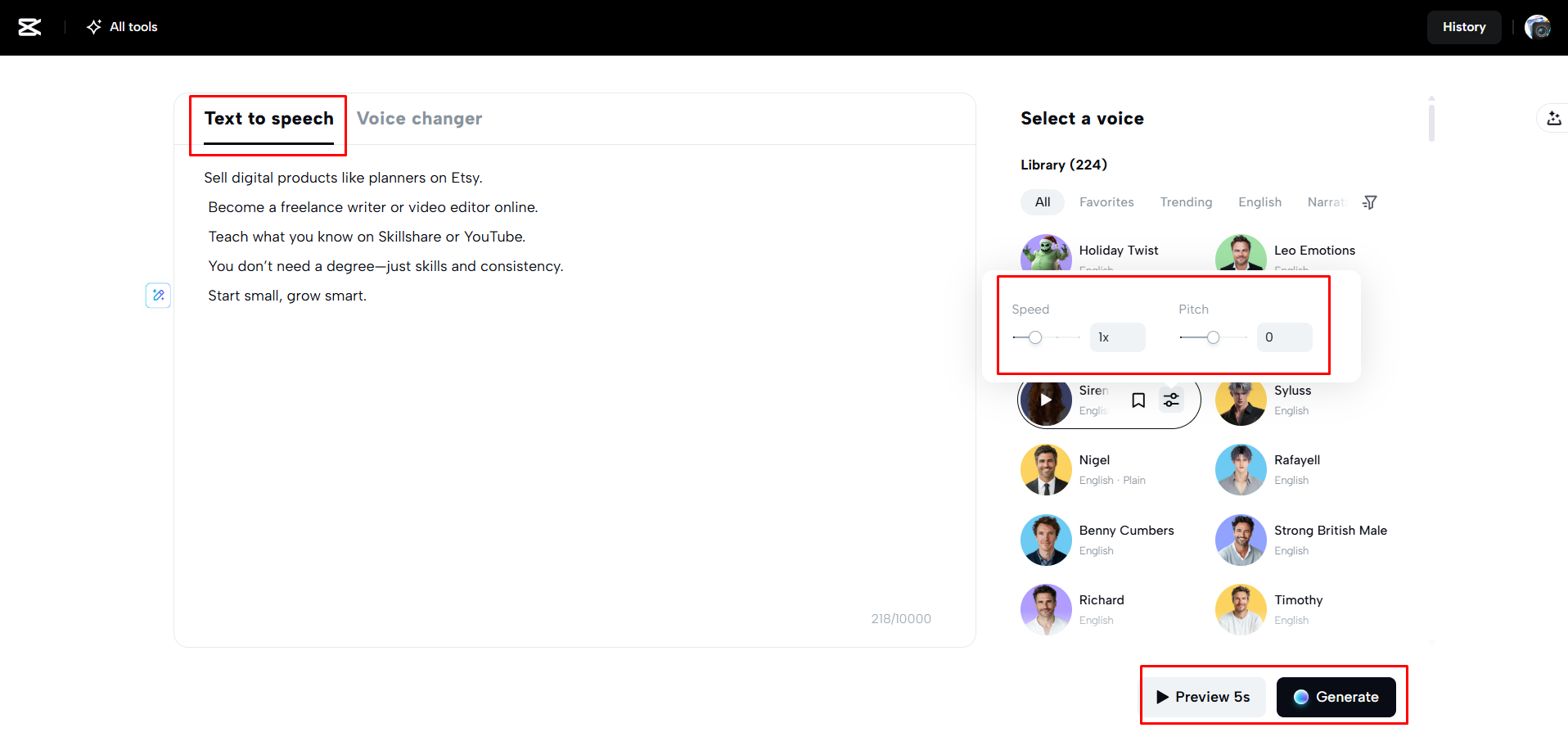Select the All voices filter chip
This screenshot has height=746, width=1568.
click(1042, 201)
